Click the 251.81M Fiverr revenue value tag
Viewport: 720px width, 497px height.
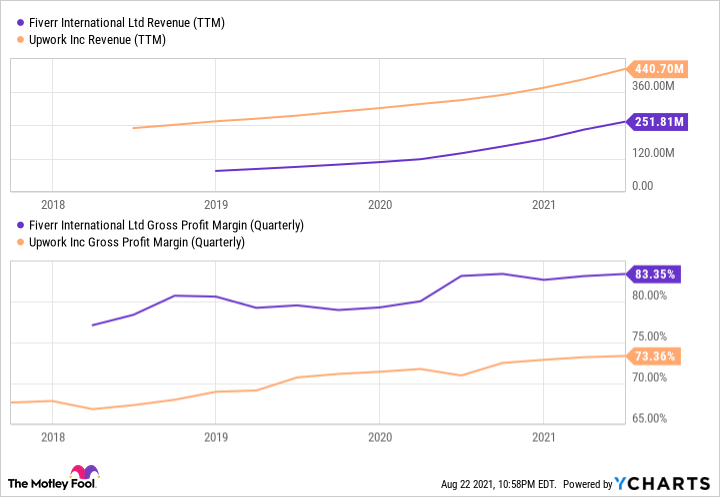(657, 122)
